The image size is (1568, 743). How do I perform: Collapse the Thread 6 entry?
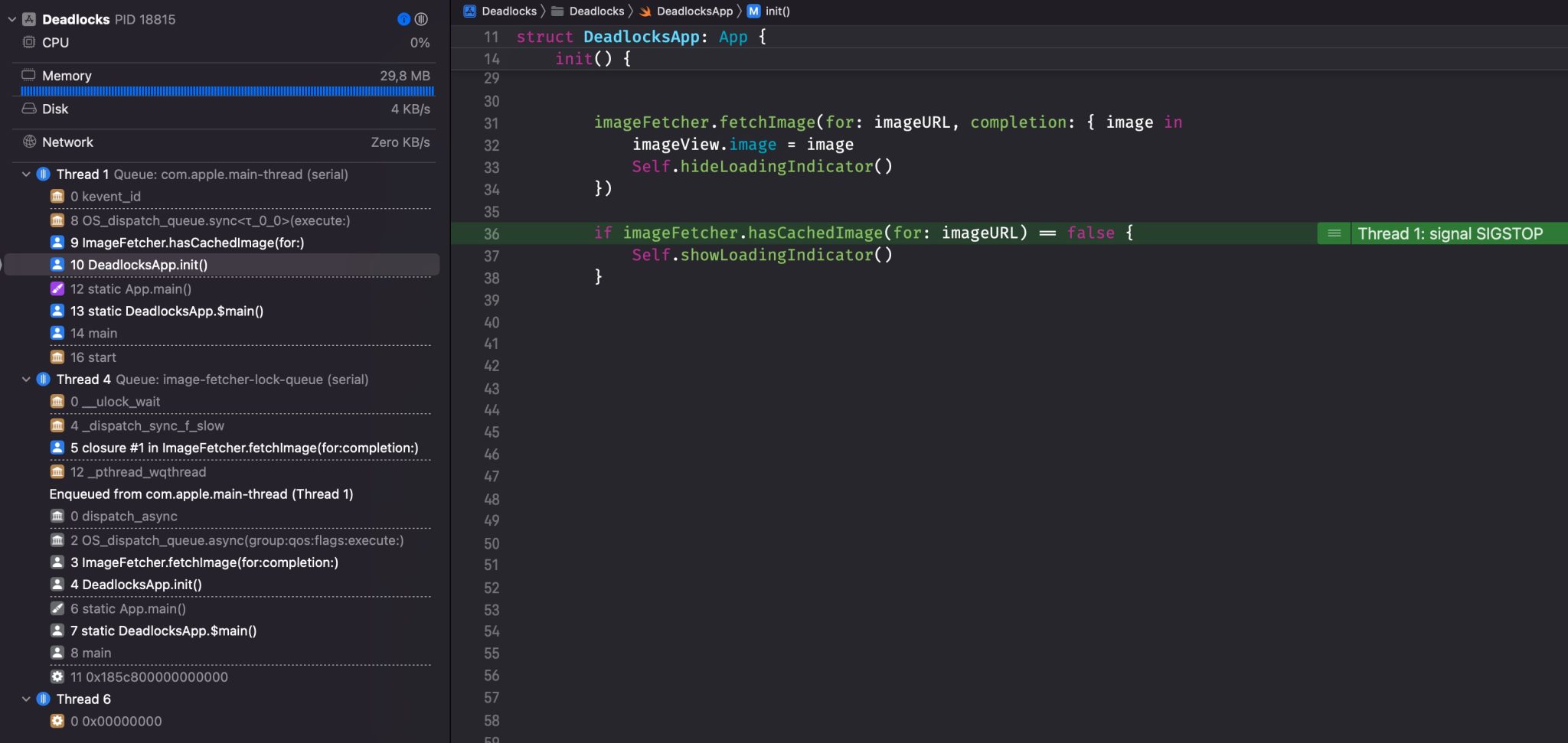[25, 699]
